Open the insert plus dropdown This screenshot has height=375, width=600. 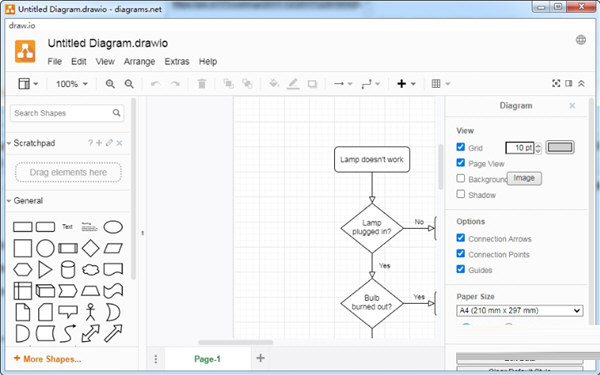click(x=406, y=84)
